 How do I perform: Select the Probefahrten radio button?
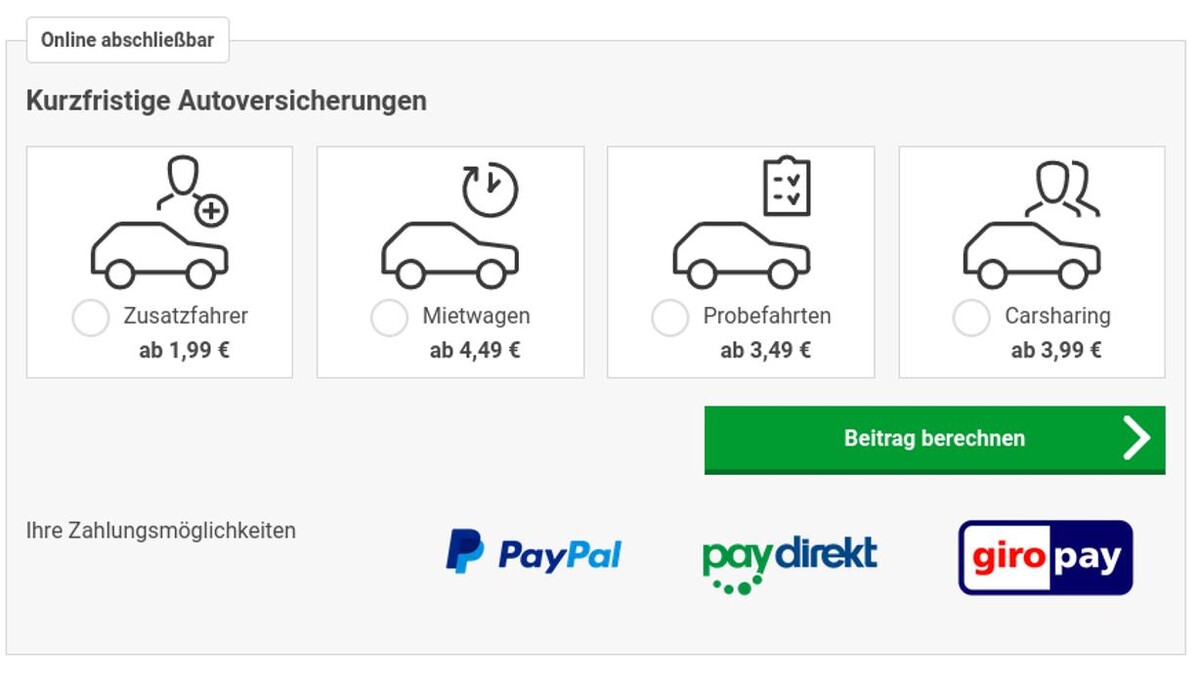[670, 317]
